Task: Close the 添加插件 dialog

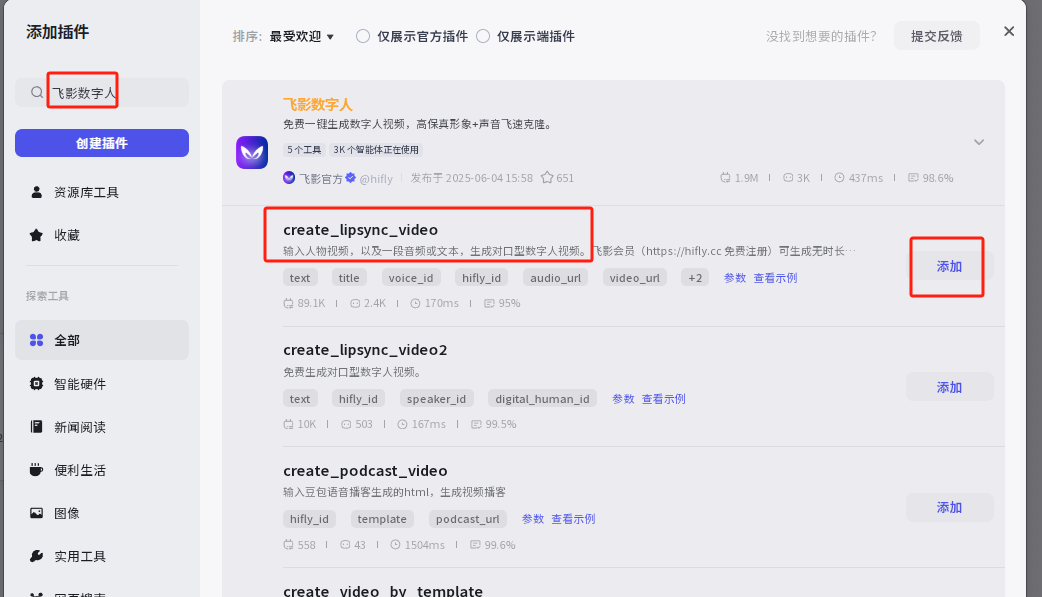Action: tap(1009, 31)
